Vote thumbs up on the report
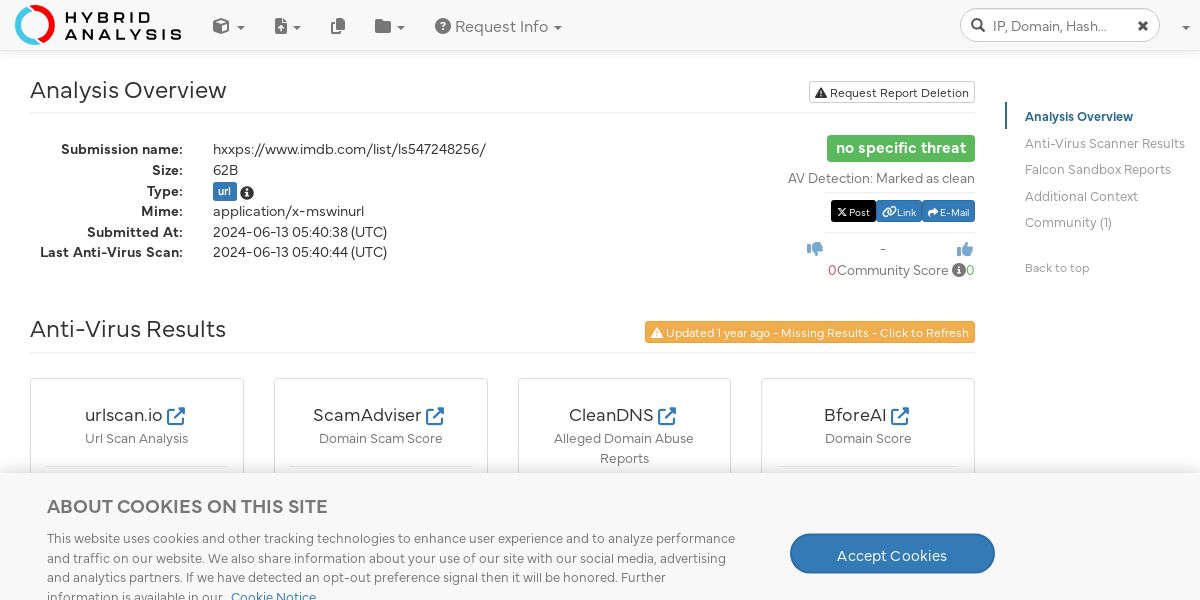This screenshot has height=600, width=1200. pyautogui.click(x=965, y=249)
